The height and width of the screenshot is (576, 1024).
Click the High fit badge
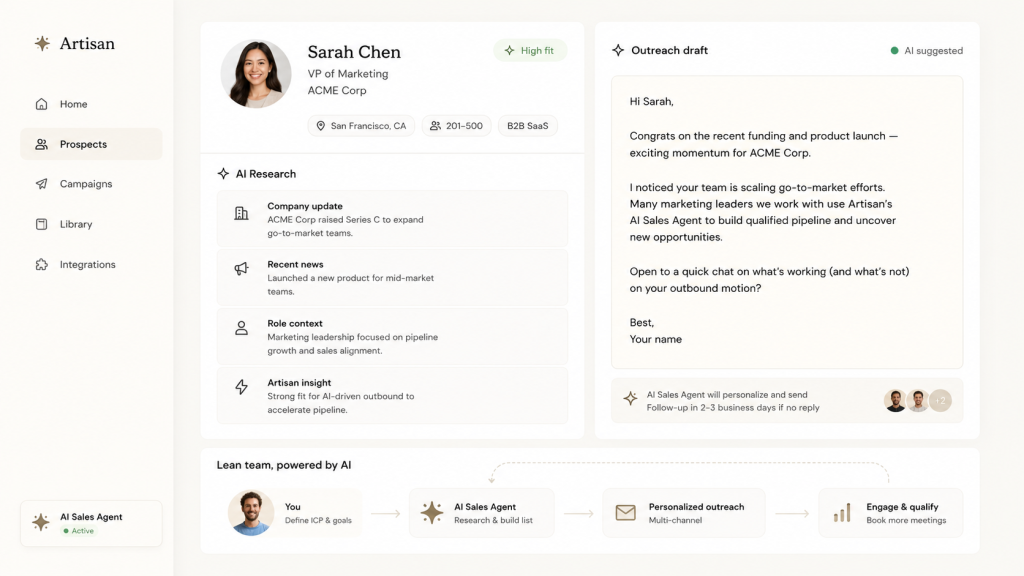coord(530,50)
